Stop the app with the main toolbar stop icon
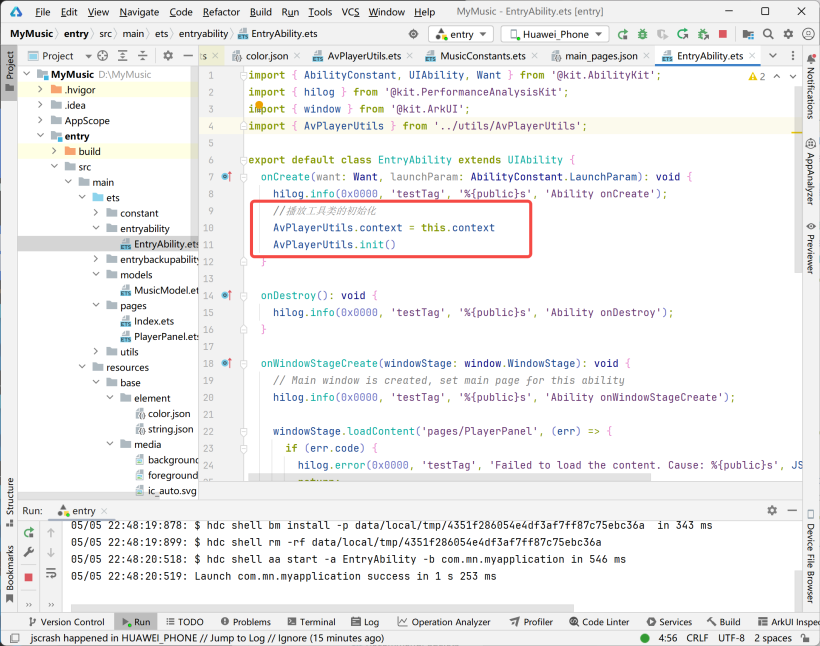 (723, 34)
